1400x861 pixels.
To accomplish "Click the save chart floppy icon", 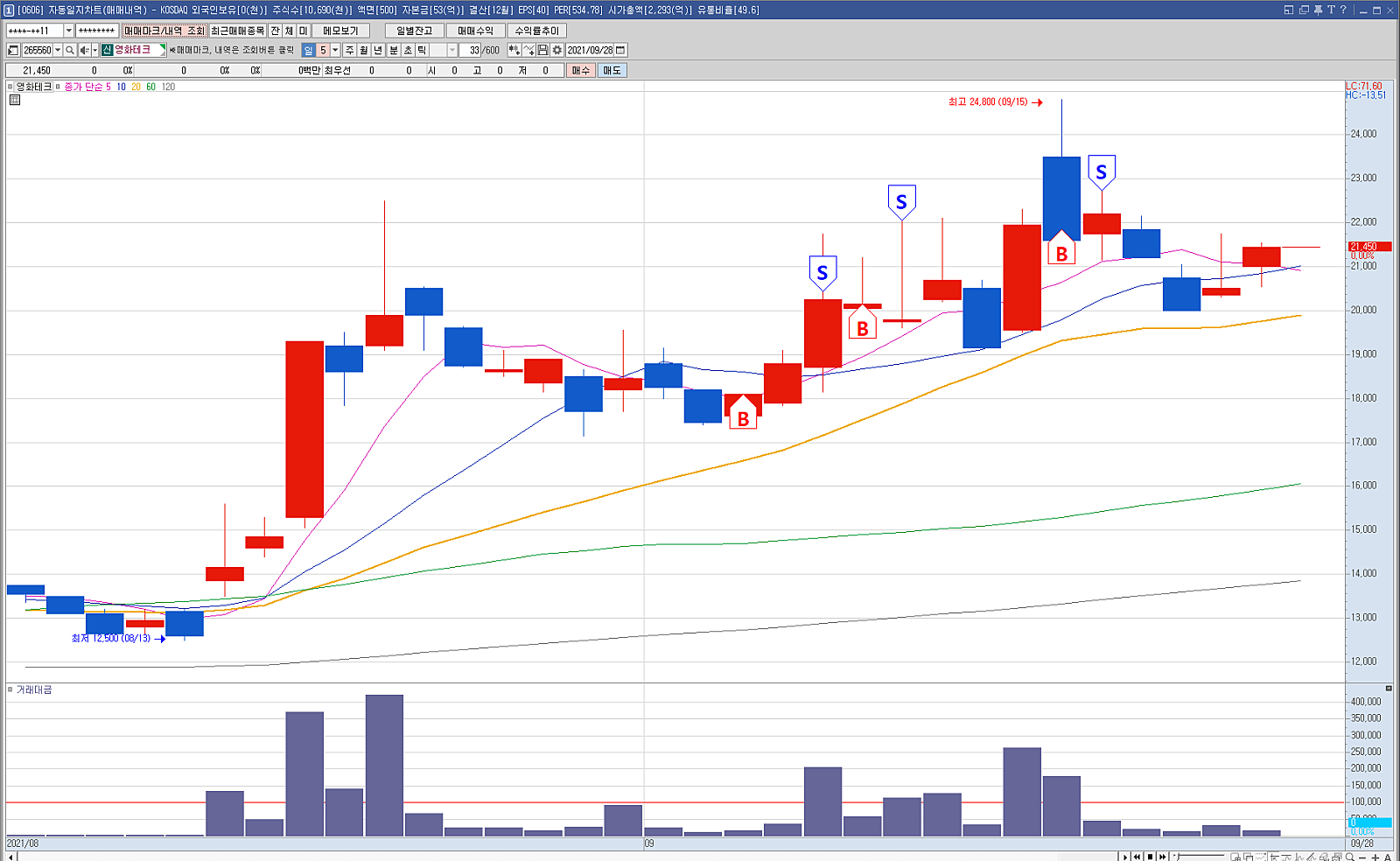I will tap(543, 51).
